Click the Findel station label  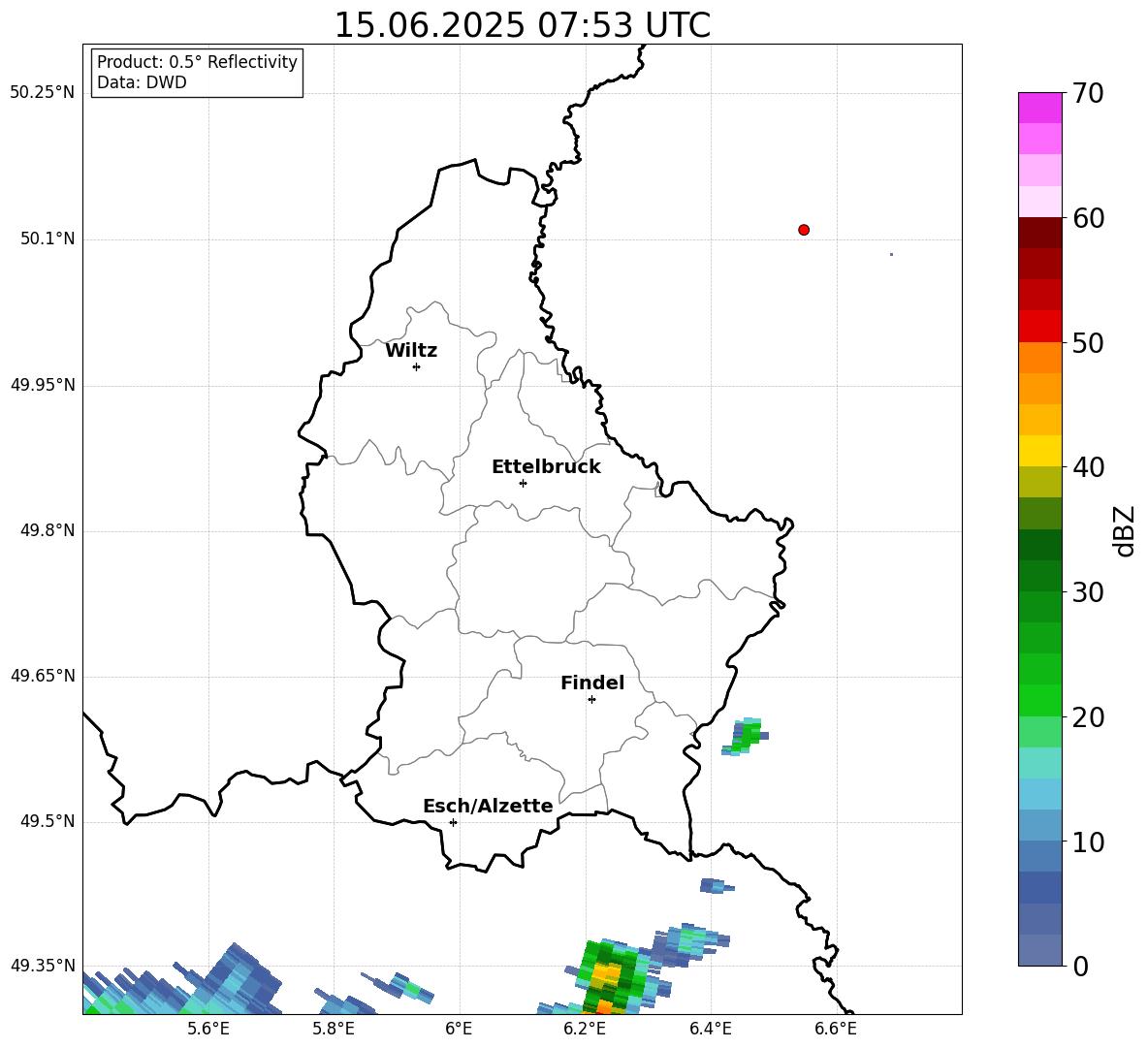pos(592,683)
